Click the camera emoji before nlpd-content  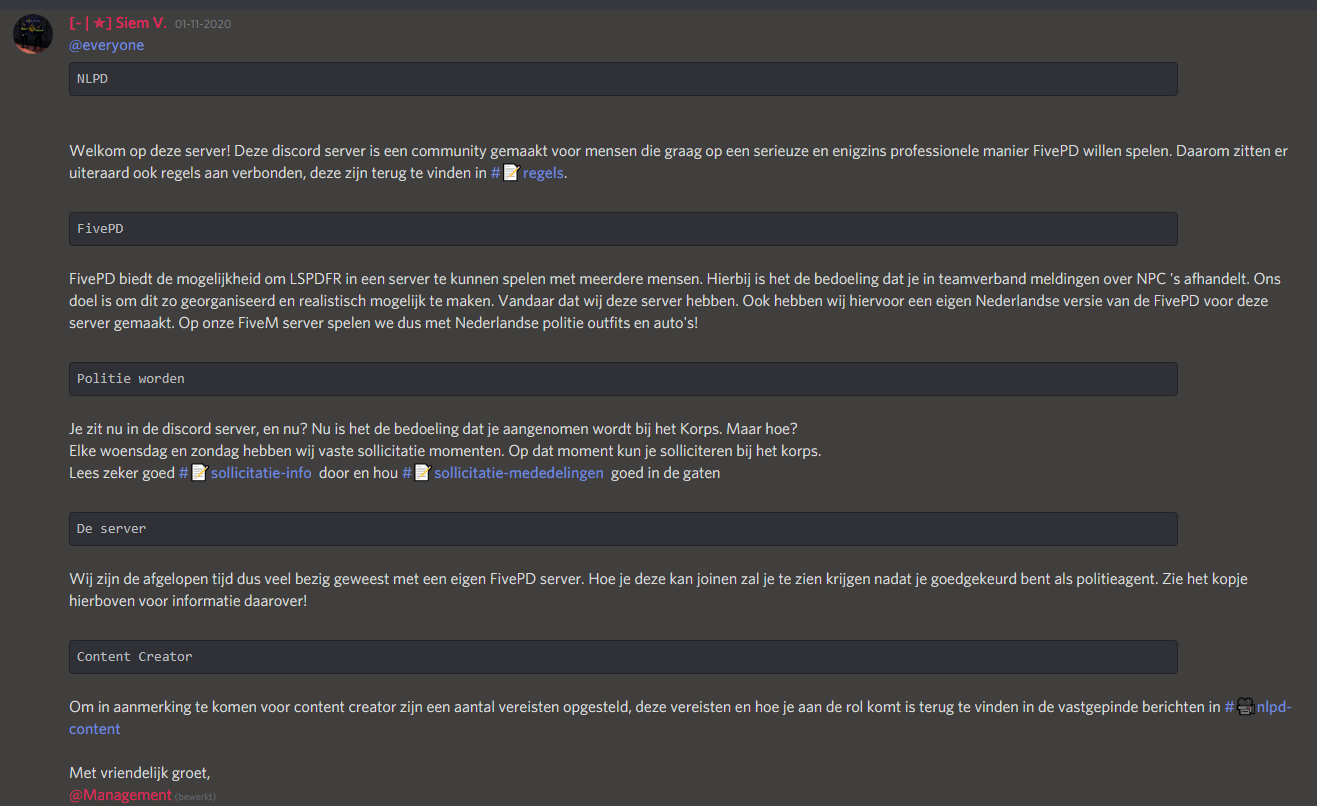point(1245,707)
